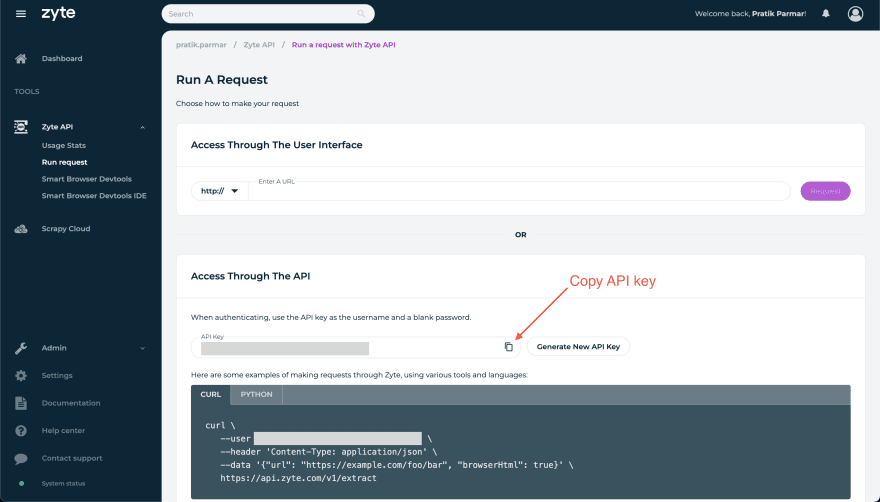Image resolution: width=880 pixels, height=502 pixels.
Task: Click the Zyte API sidebar icon
Action: point(21,127)
